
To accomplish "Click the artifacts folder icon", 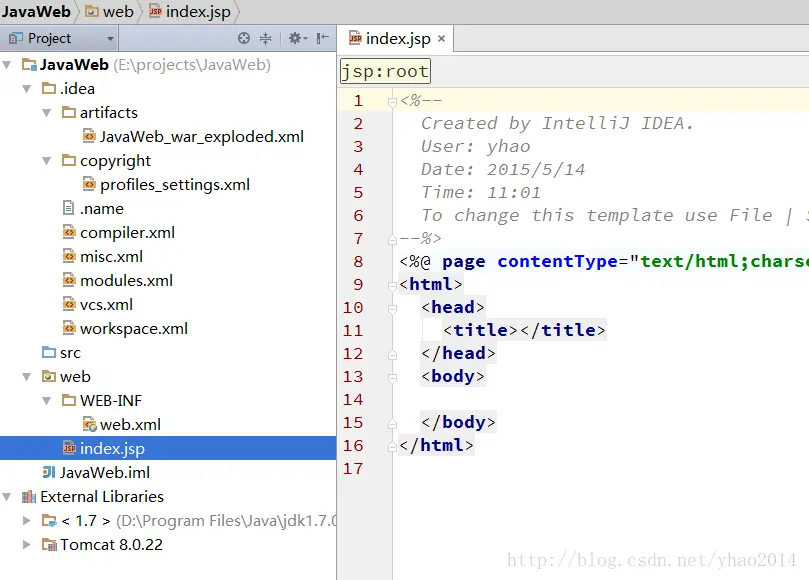I will pos(69,112).
